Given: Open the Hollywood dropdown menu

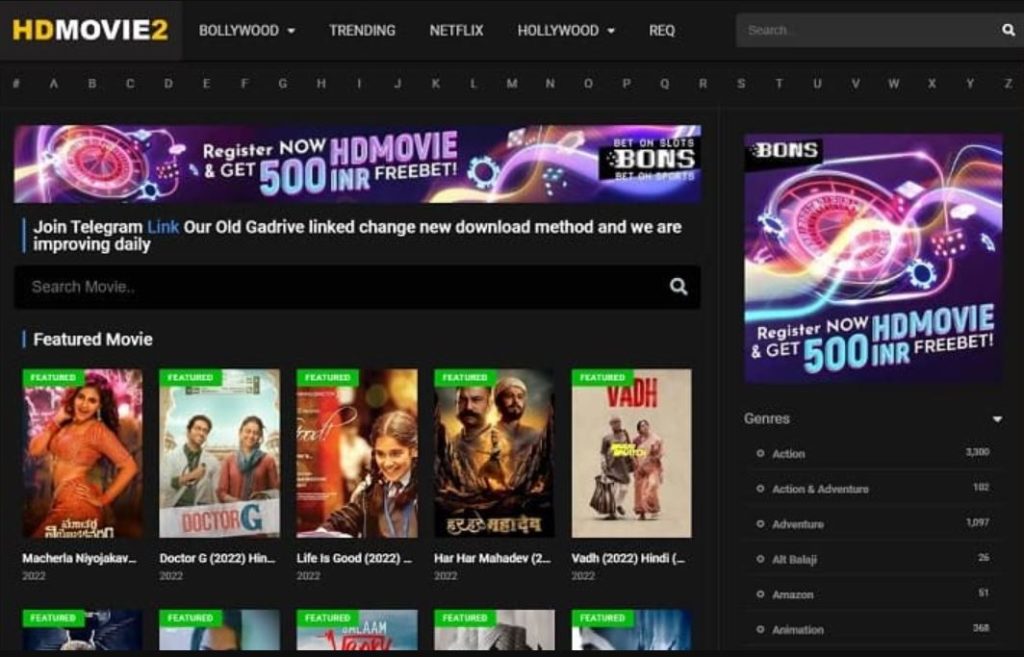Looking at the screenshot, I should point(566,31).
